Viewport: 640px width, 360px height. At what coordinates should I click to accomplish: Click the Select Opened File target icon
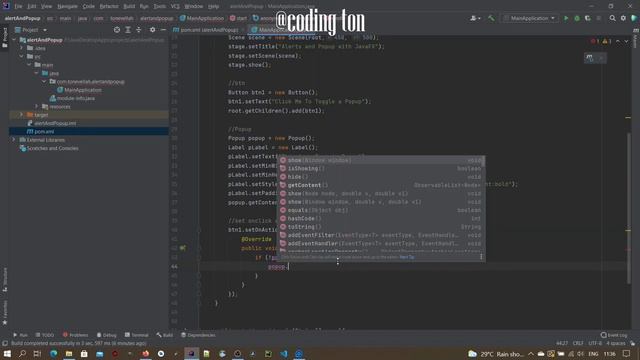coord(117,30)
